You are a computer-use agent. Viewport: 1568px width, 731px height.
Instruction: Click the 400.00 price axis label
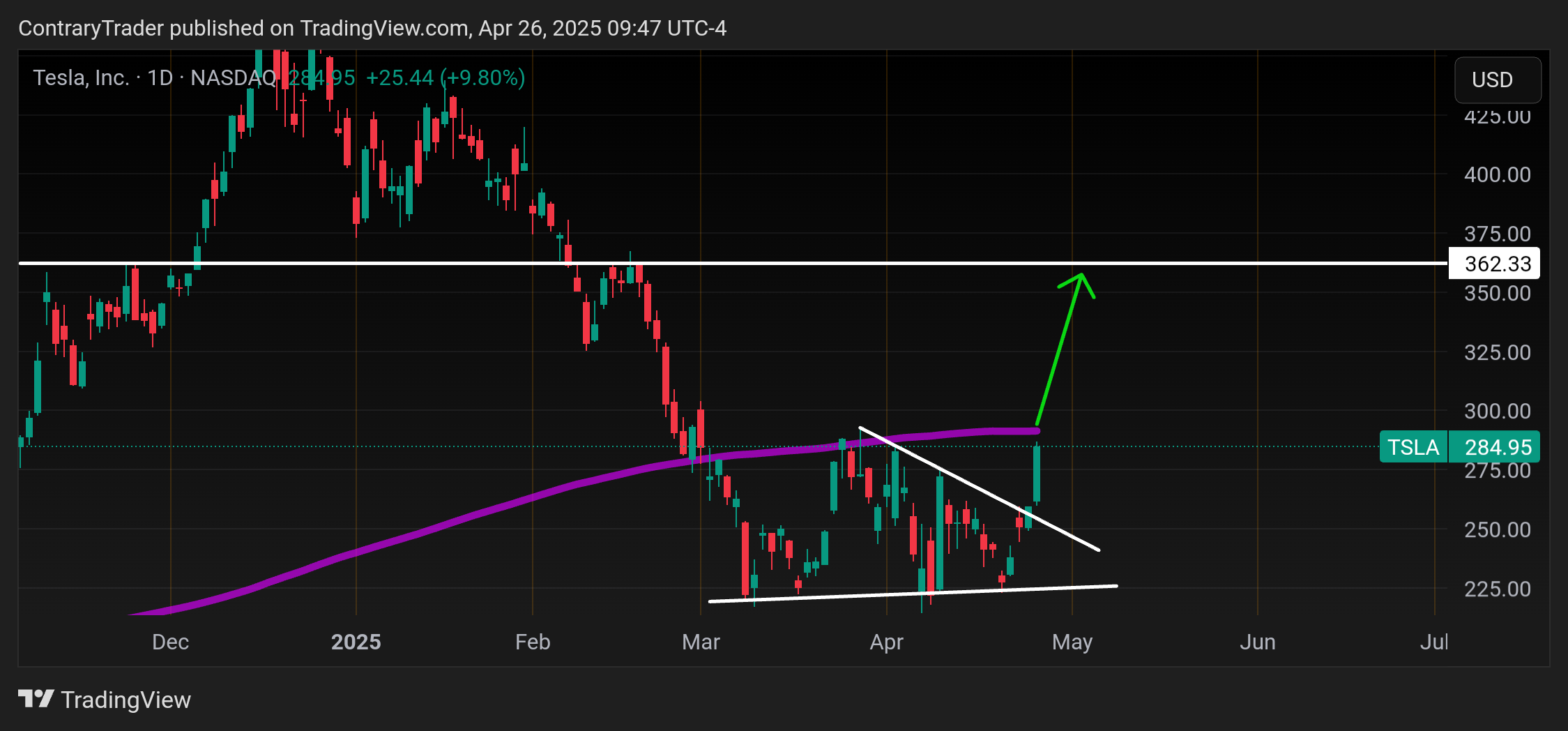click(x=1497, y=174)
